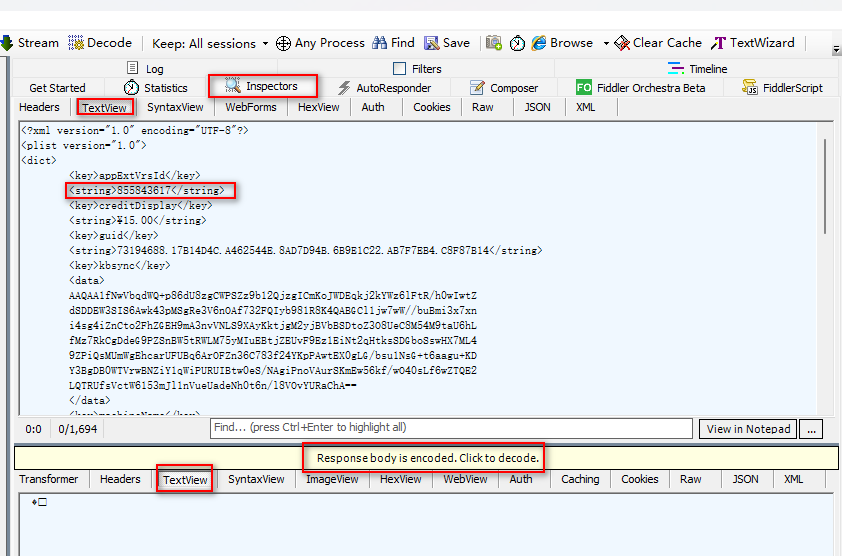This screenshot has width=842, height=556.
Task: Select the response TextView tab
Action: (x=185, y=479)
